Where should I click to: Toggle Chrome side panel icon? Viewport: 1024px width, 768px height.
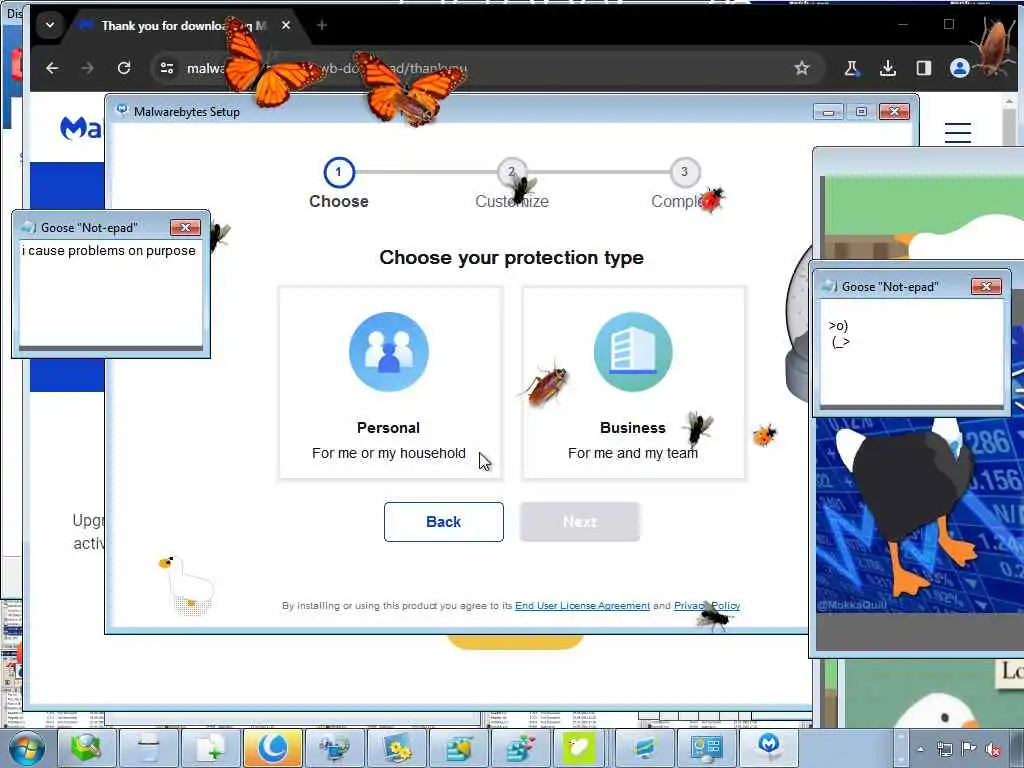(923, 68)
